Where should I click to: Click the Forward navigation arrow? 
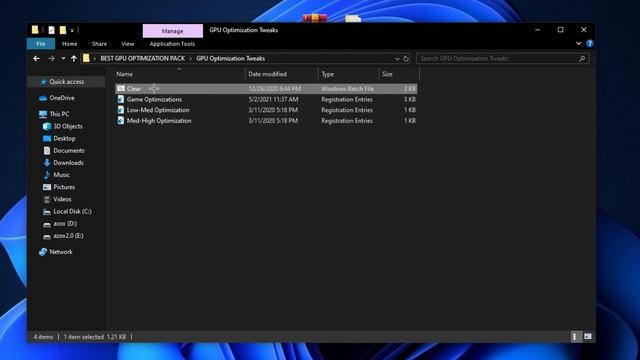point(51,59)
